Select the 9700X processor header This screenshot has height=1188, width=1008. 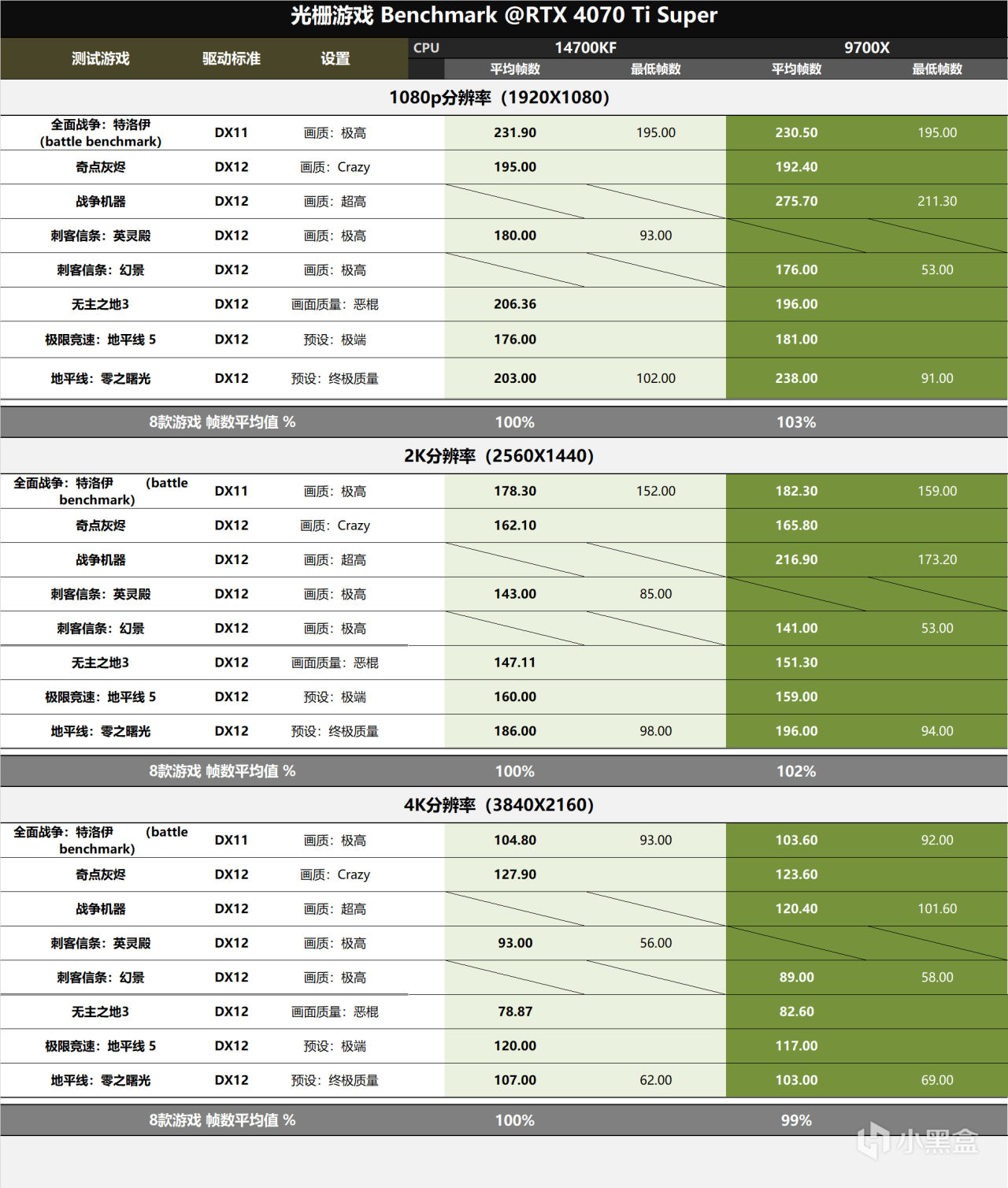(x=866, y=47)
